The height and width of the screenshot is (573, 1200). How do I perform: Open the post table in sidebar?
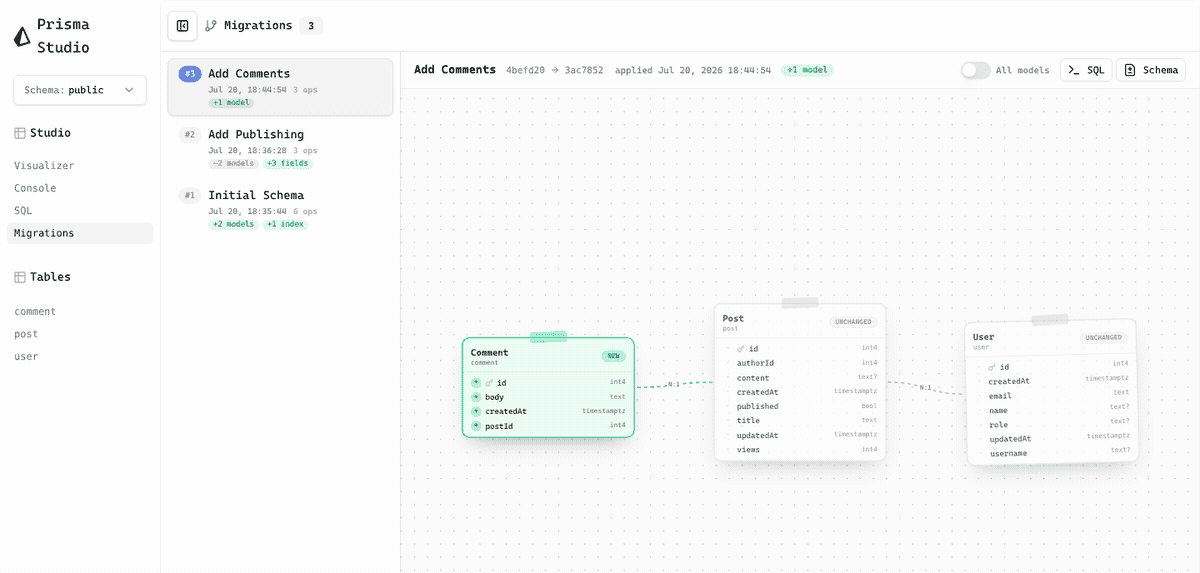point(26,334)
